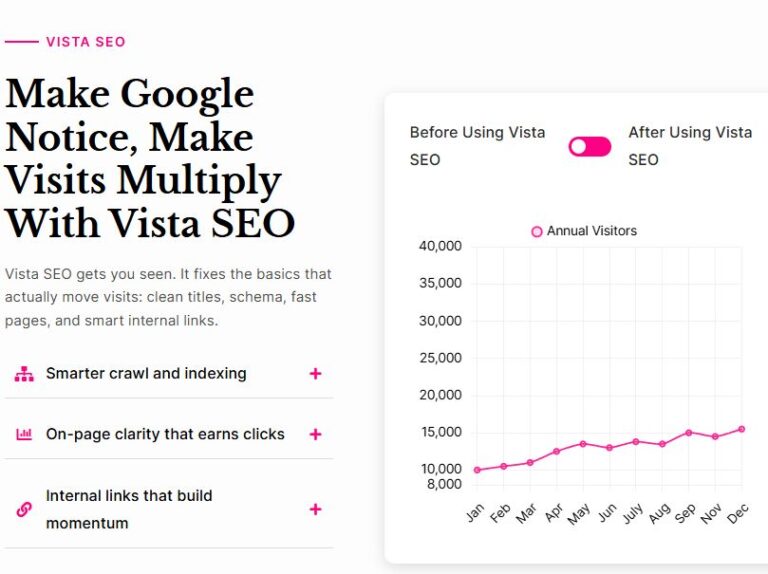Open On-page clarity that earns clicks item
Screen dimensions: 768x574
165,434
